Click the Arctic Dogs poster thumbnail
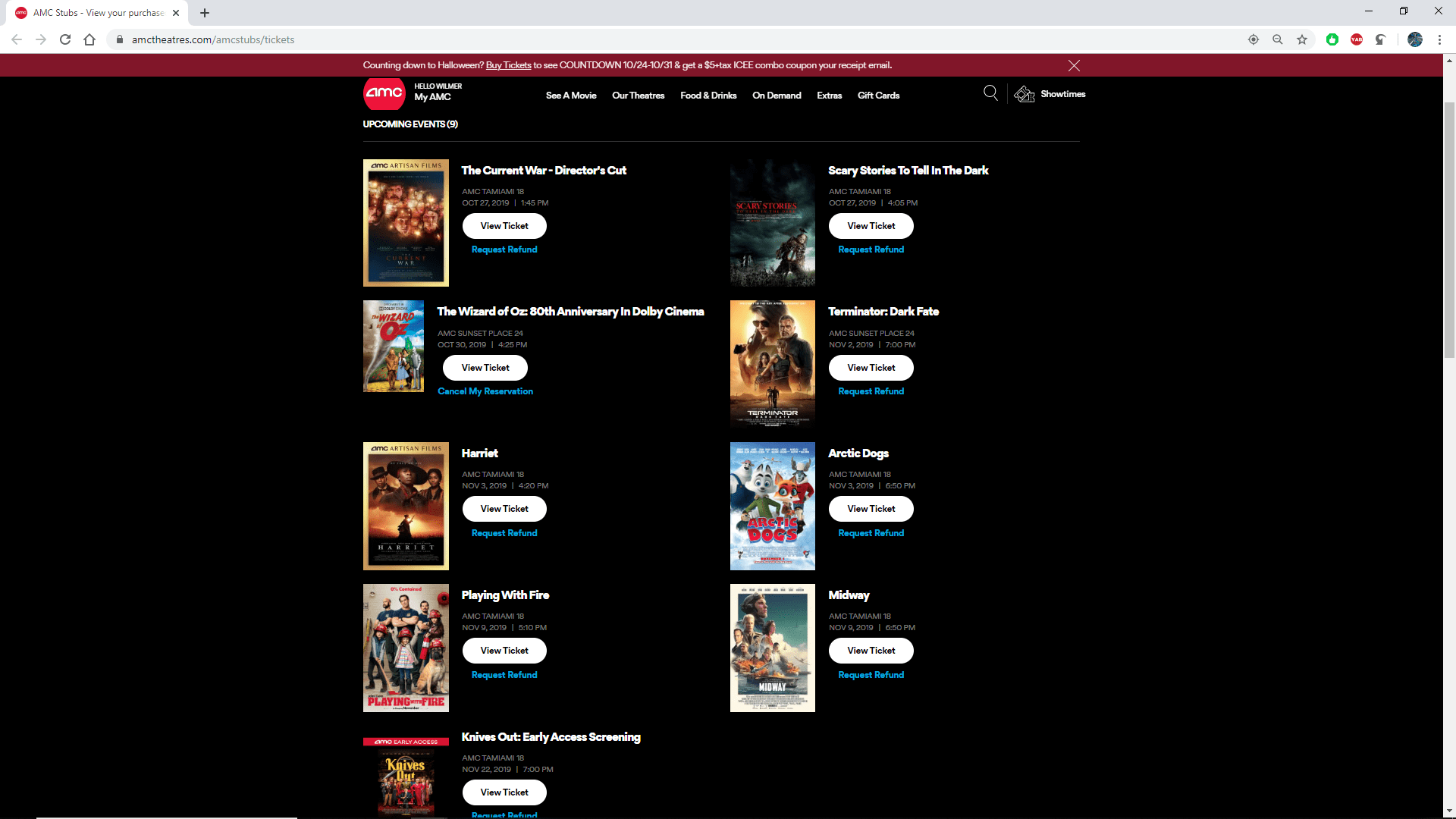Viewport: 1456px width, 819px height. [x=772, y=506]
